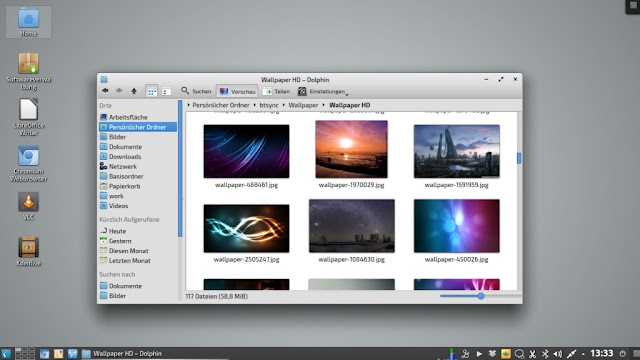Click the file view vertical scrollbar handle
The height and width of the screenshot is (360, 640).
click(x=519, y=158)
